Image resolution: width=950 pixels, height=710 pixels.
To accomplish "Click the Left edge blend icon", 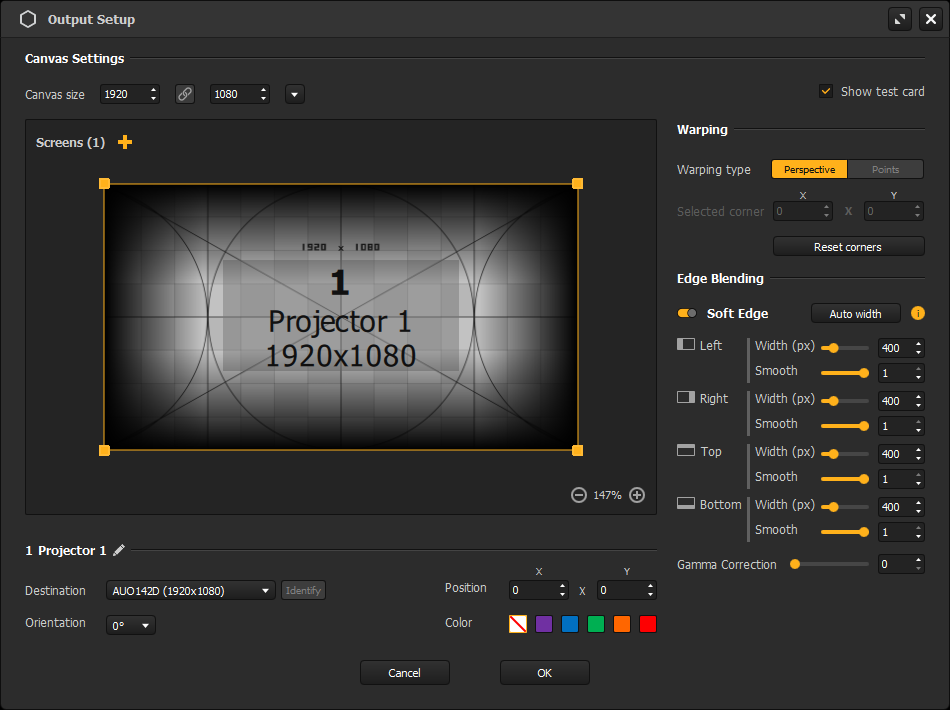I will click(686, 345).
